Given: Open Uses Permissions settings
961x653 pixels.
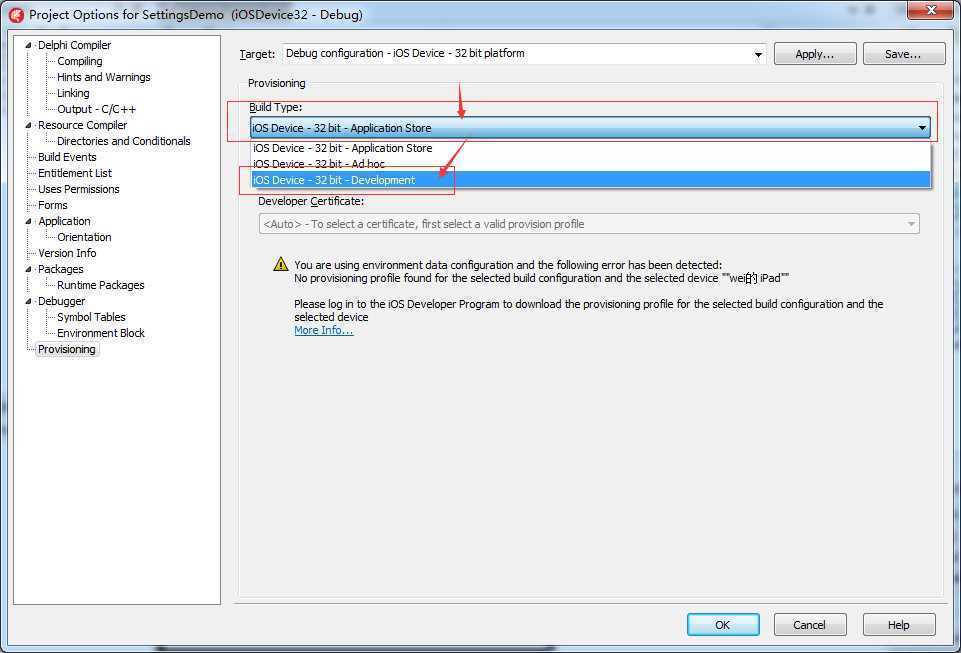Looking at the screenshot, I should [x=78, y=189].
